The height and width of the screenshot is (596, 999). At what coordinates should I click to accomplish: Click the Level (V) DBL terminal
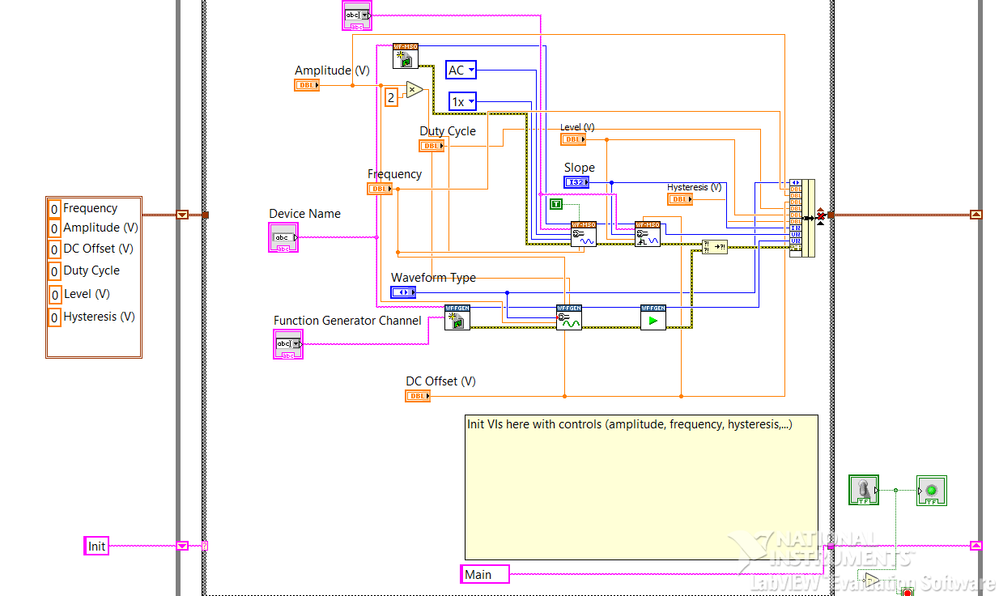pyautogui.click(x=573, y=139)
